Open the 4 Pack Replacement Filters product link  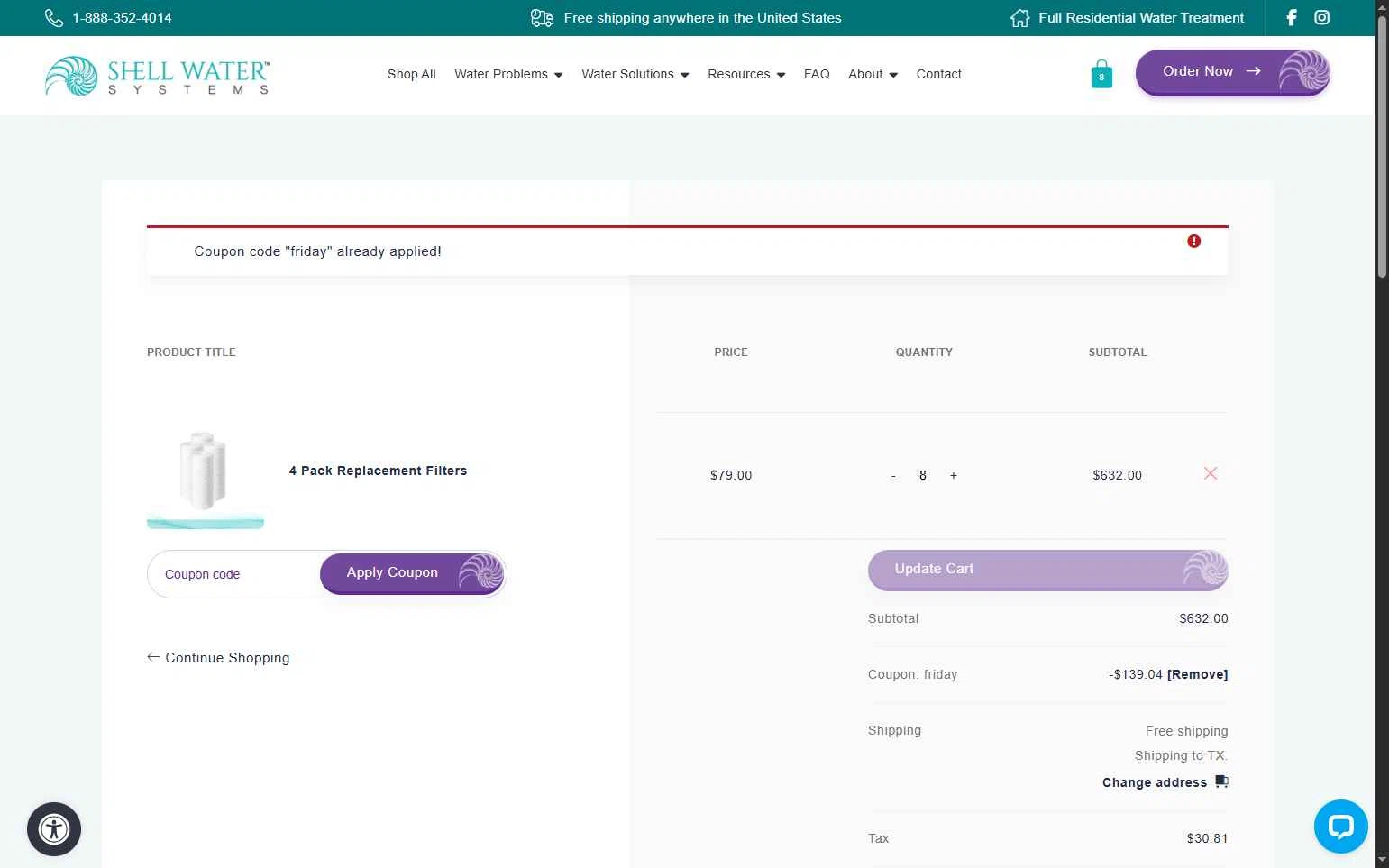click(x=378, y=471)
